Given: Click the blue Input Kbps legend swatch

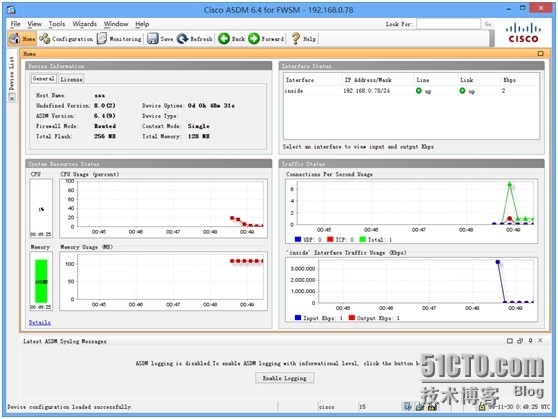Looking at the screenshot, I should click(x=298, y=318).
